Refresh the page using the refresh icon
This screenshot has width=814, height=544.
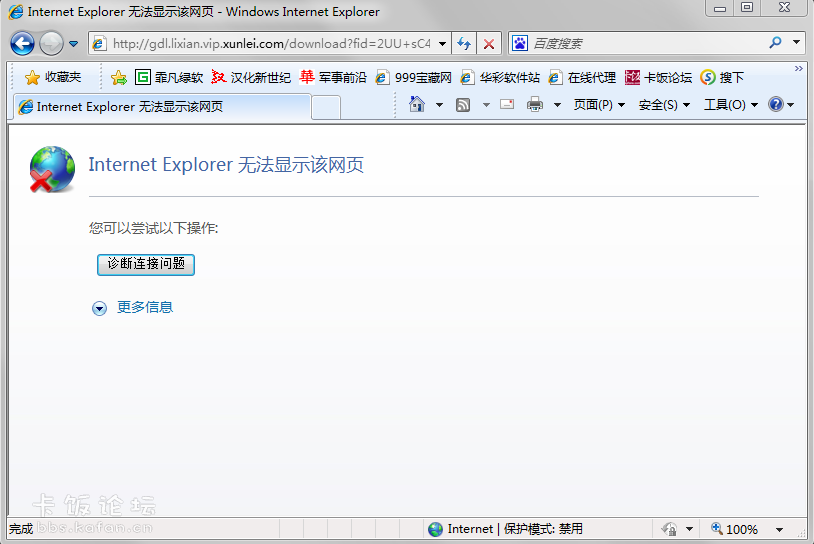click(x=464, y=44)
